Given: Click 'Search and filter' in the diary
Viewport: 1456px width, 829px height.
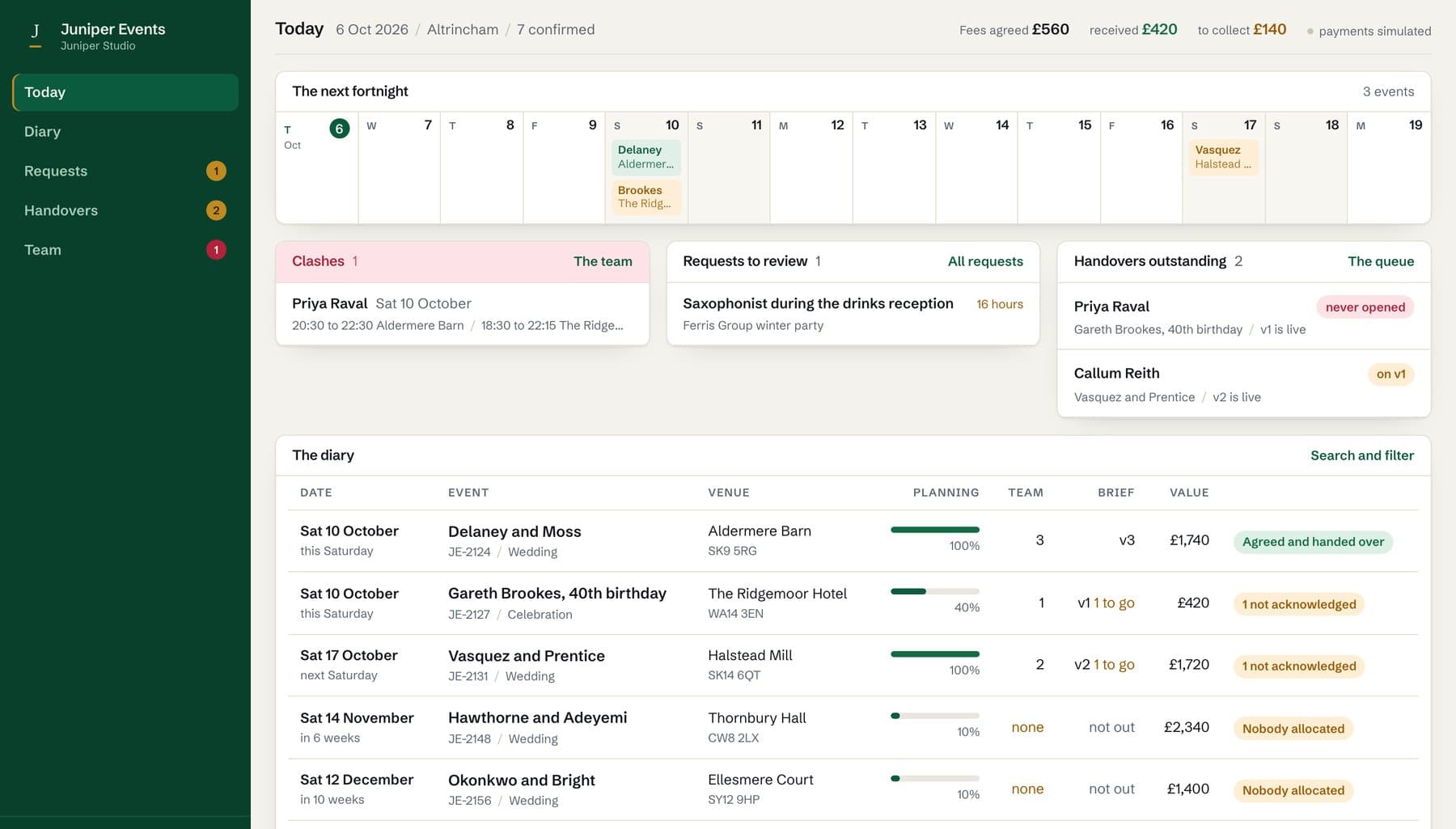Looking at the screenshot, I should click(1362, 455).
